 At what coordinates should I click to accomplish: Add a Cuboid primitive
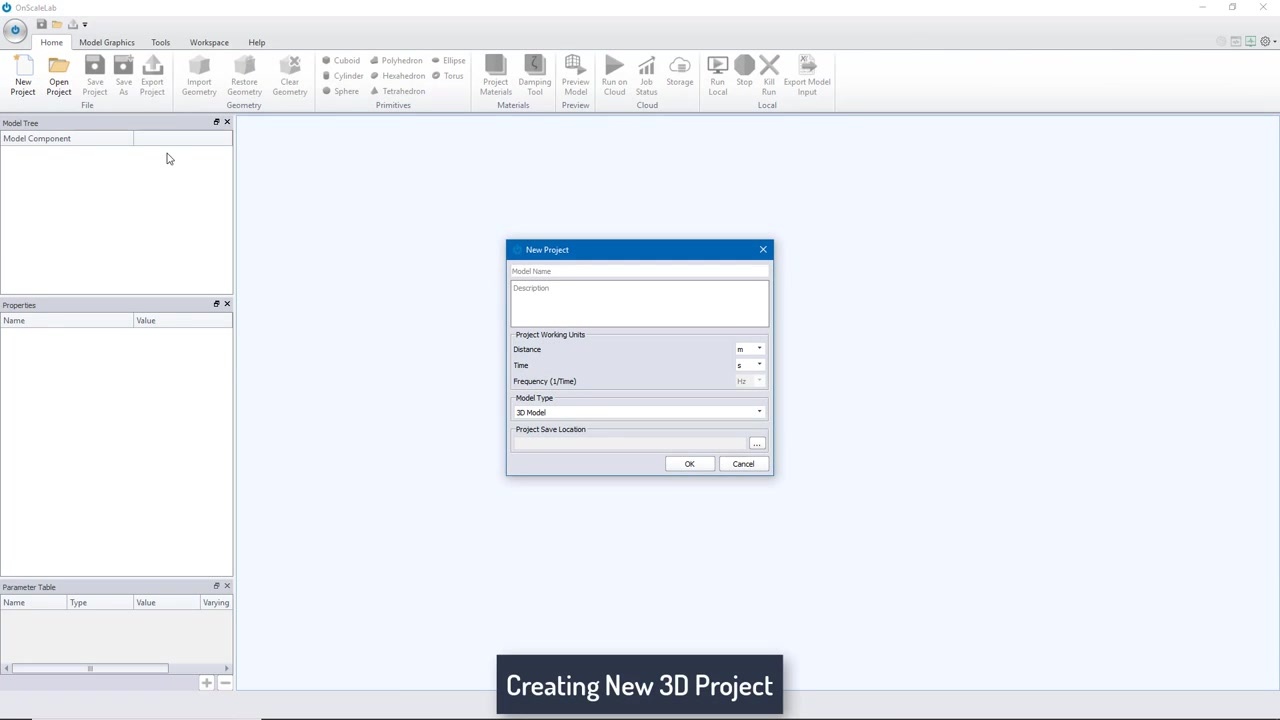pos(341,60)
